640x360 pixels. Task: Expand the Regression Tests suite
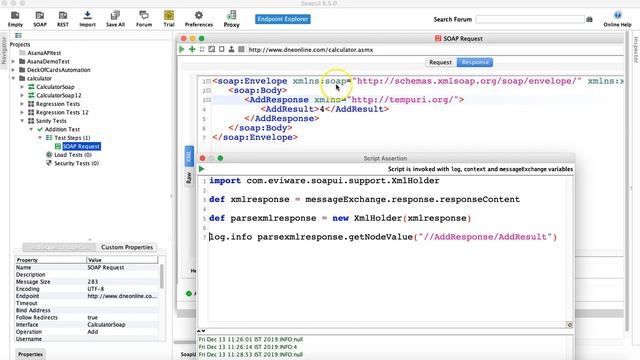tap(22, 104)
